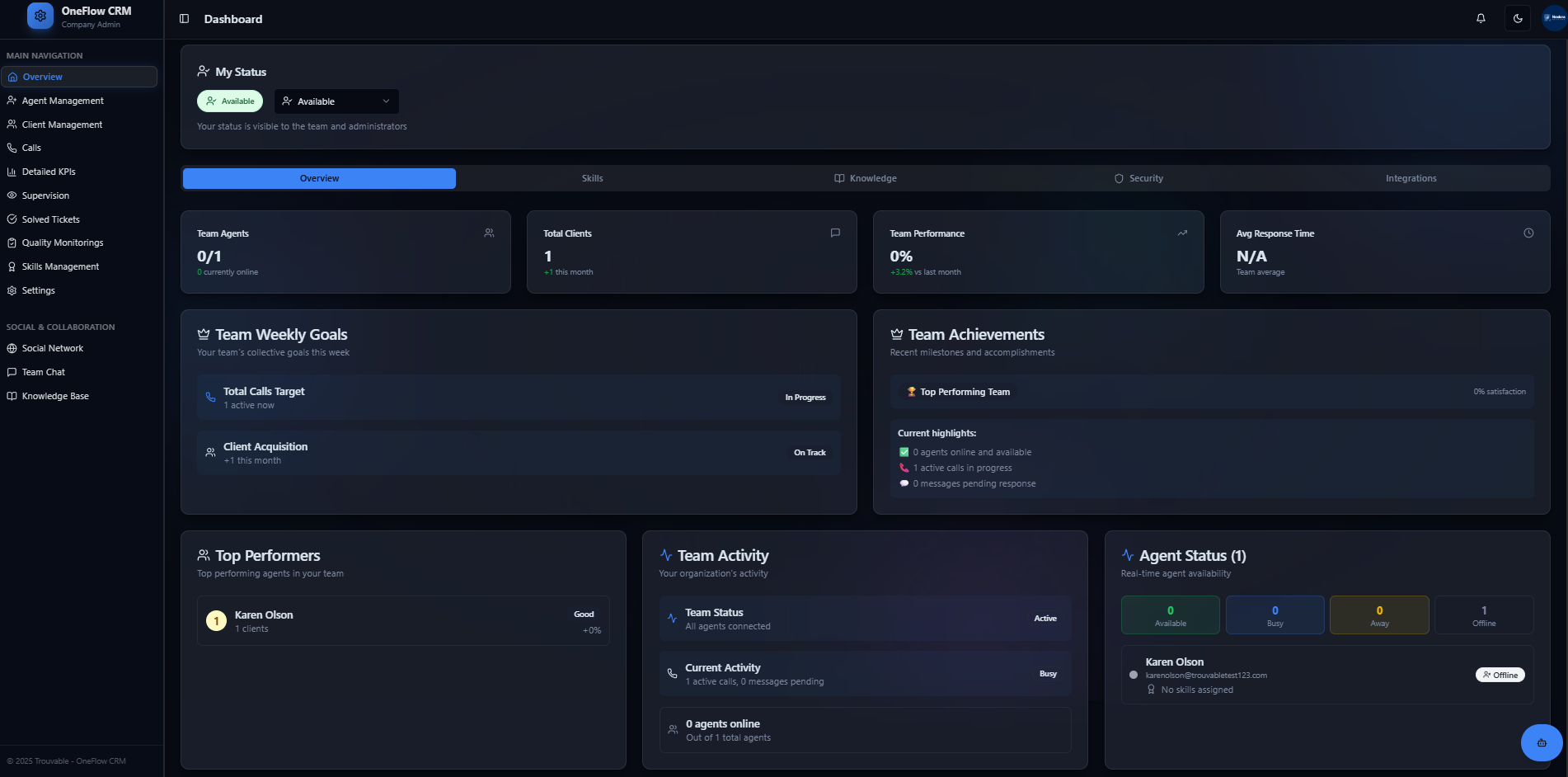The width and height of the screenshot is (1568, 777).
Task: Click the profile avatar in top right
Action: [1553, 17]
